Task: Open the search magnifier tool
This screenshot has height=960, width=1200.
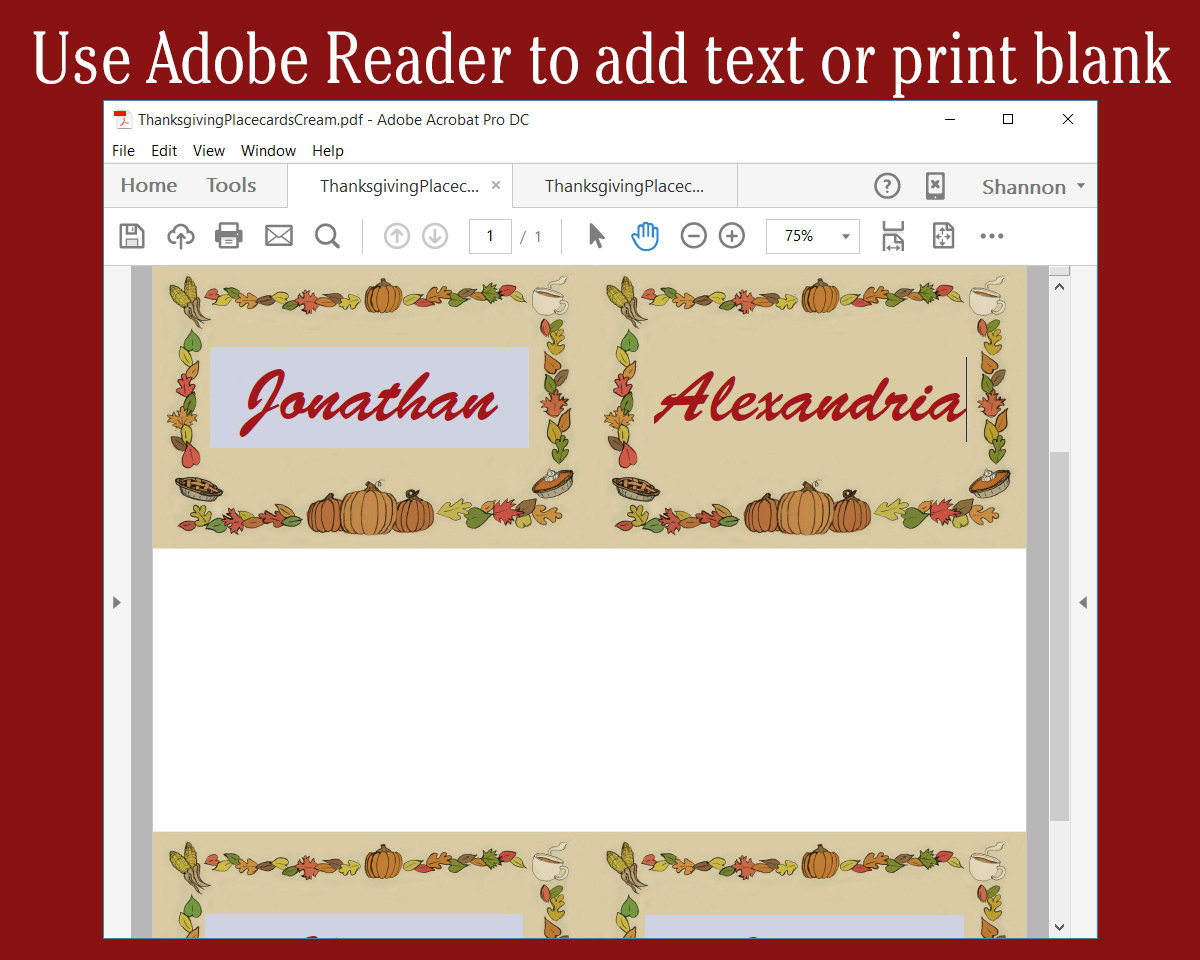Action: click(x=327, y=236)
